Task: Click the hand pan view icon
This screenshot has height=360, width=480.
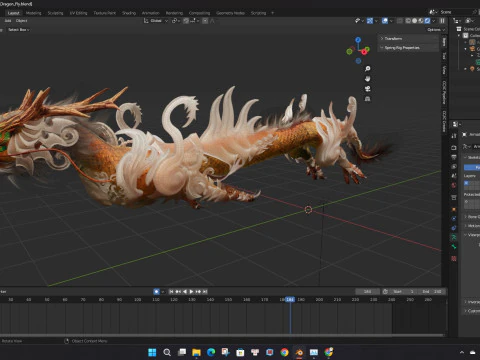Action: coord(367,79)
